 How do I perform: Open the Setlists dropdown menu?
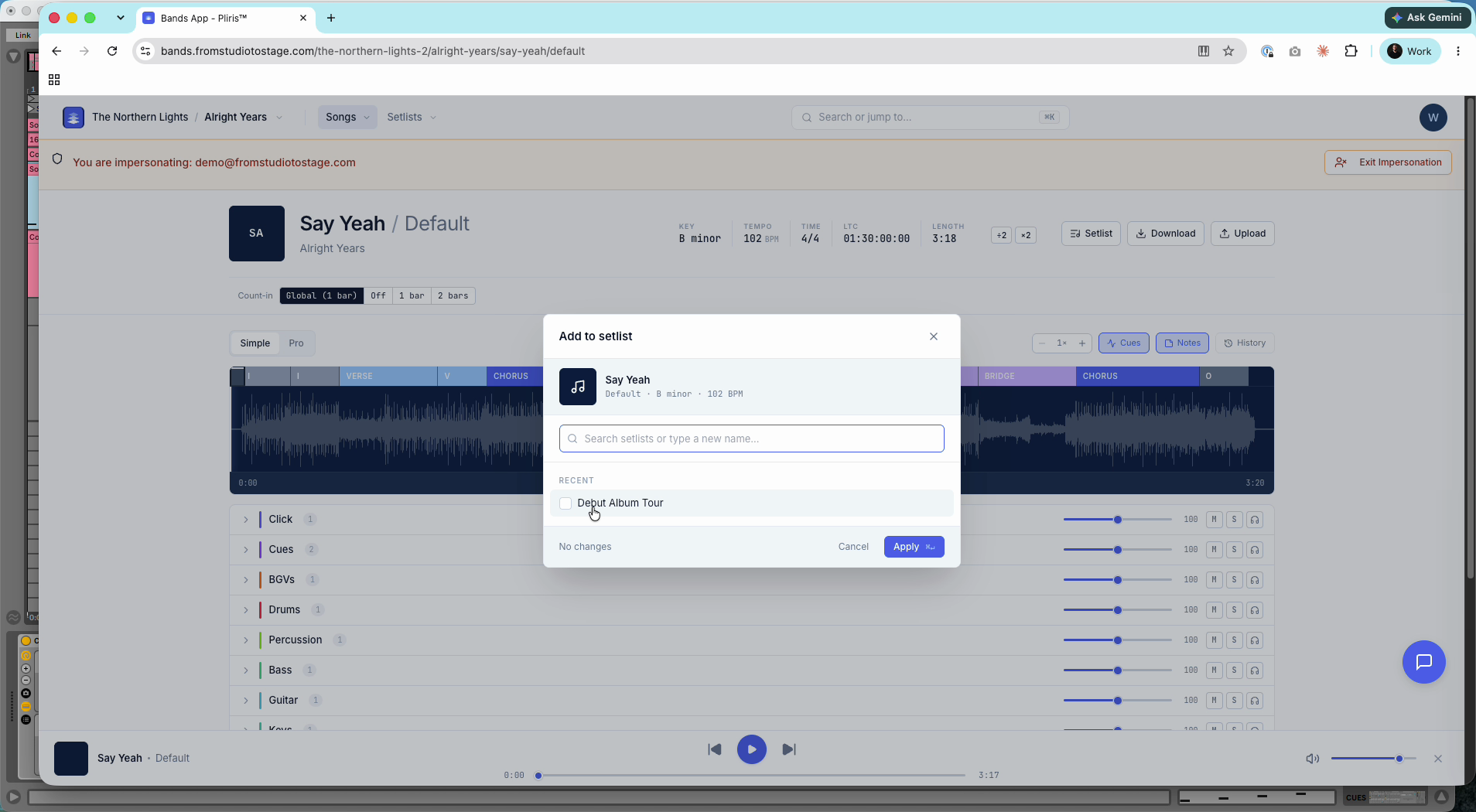412,118
